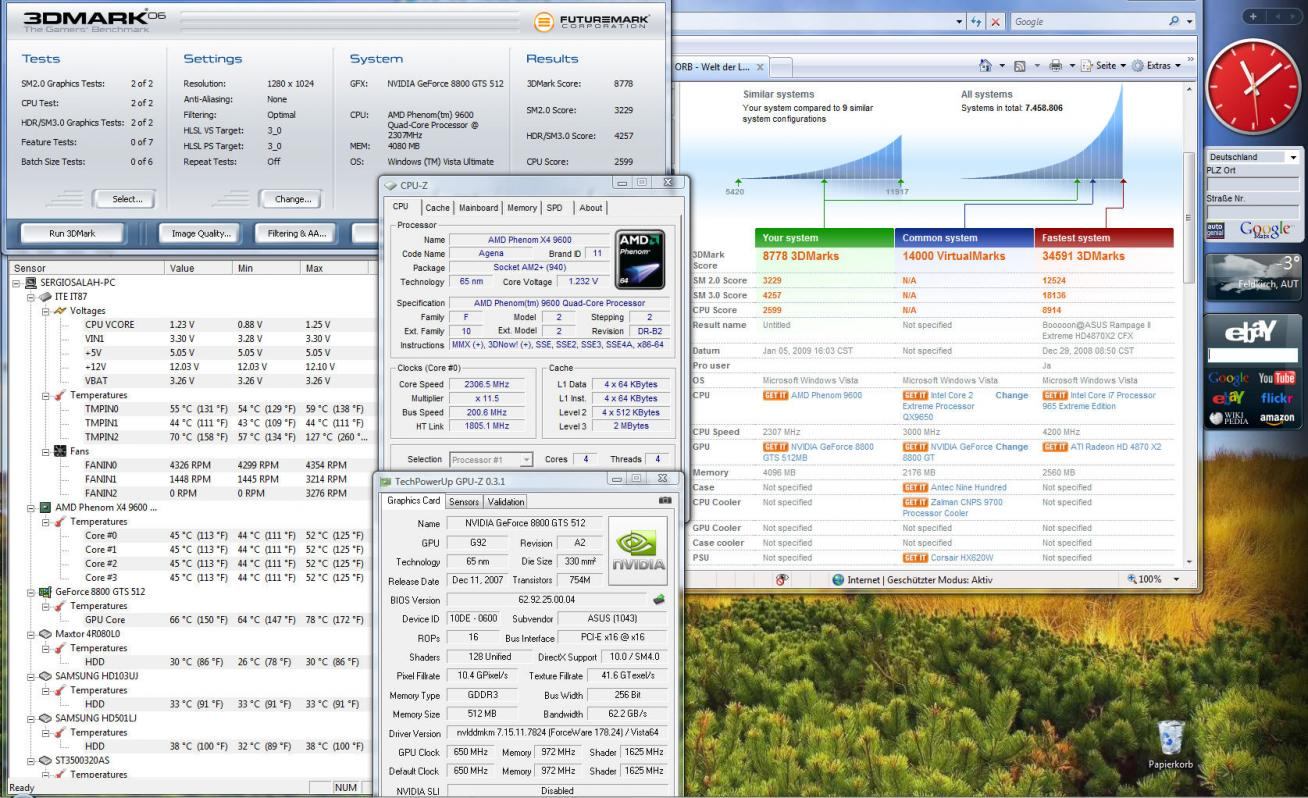Click the browser refresh icon
1308x798 pixels.
975,21
